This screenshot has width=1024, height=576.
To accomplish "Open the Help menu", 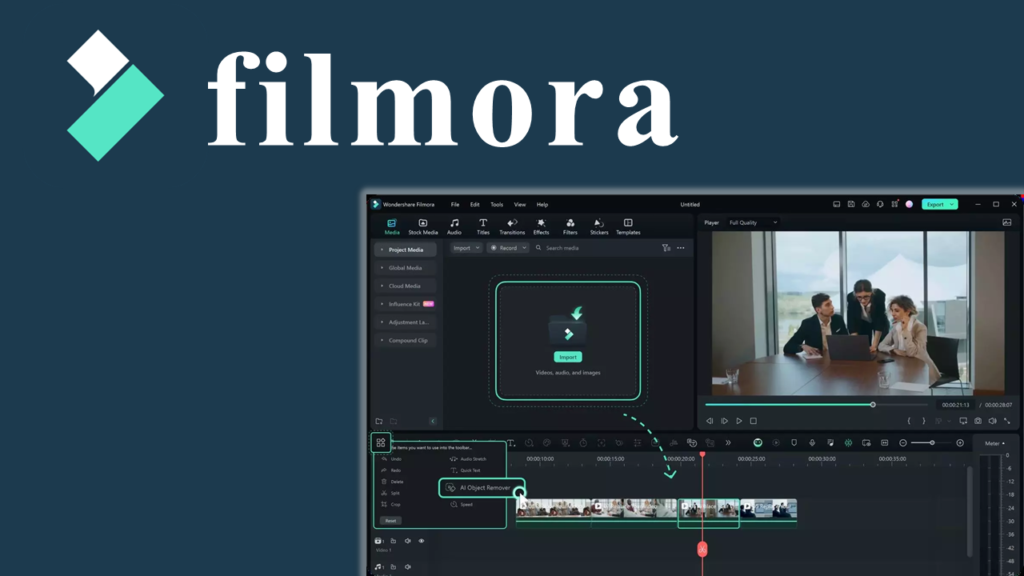I will [542, 204].
